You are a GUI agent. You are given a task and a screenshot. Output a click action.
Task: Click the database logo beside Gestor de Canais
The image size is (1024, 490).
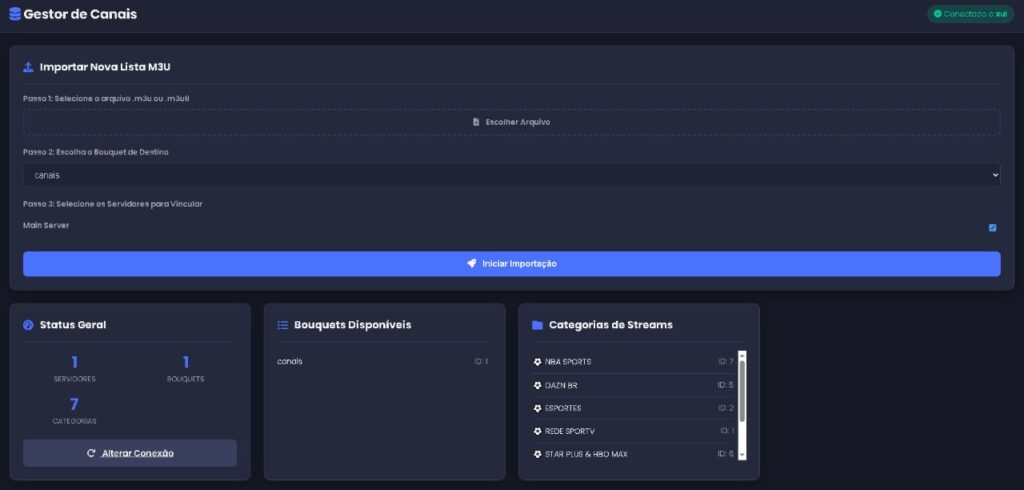[x=14, y=15]
